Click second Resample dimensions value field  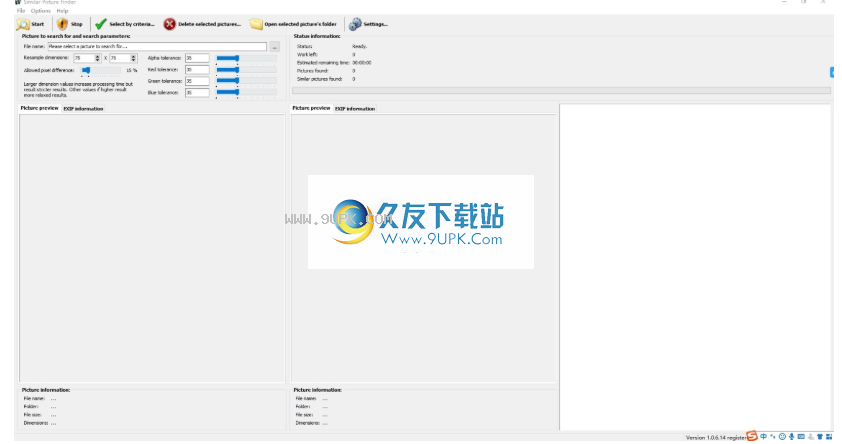120,58
